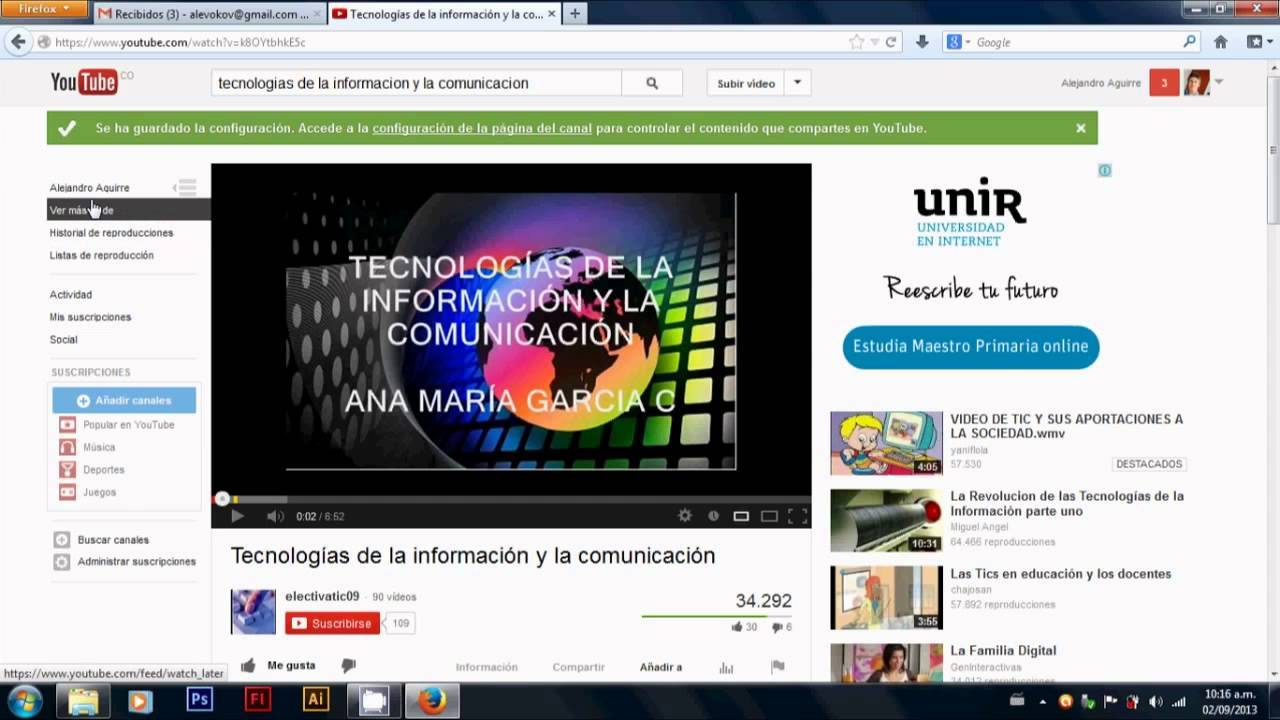Open the Información tab below video
The width and height of the screenshot is (1280, 720).
point(487,667)
